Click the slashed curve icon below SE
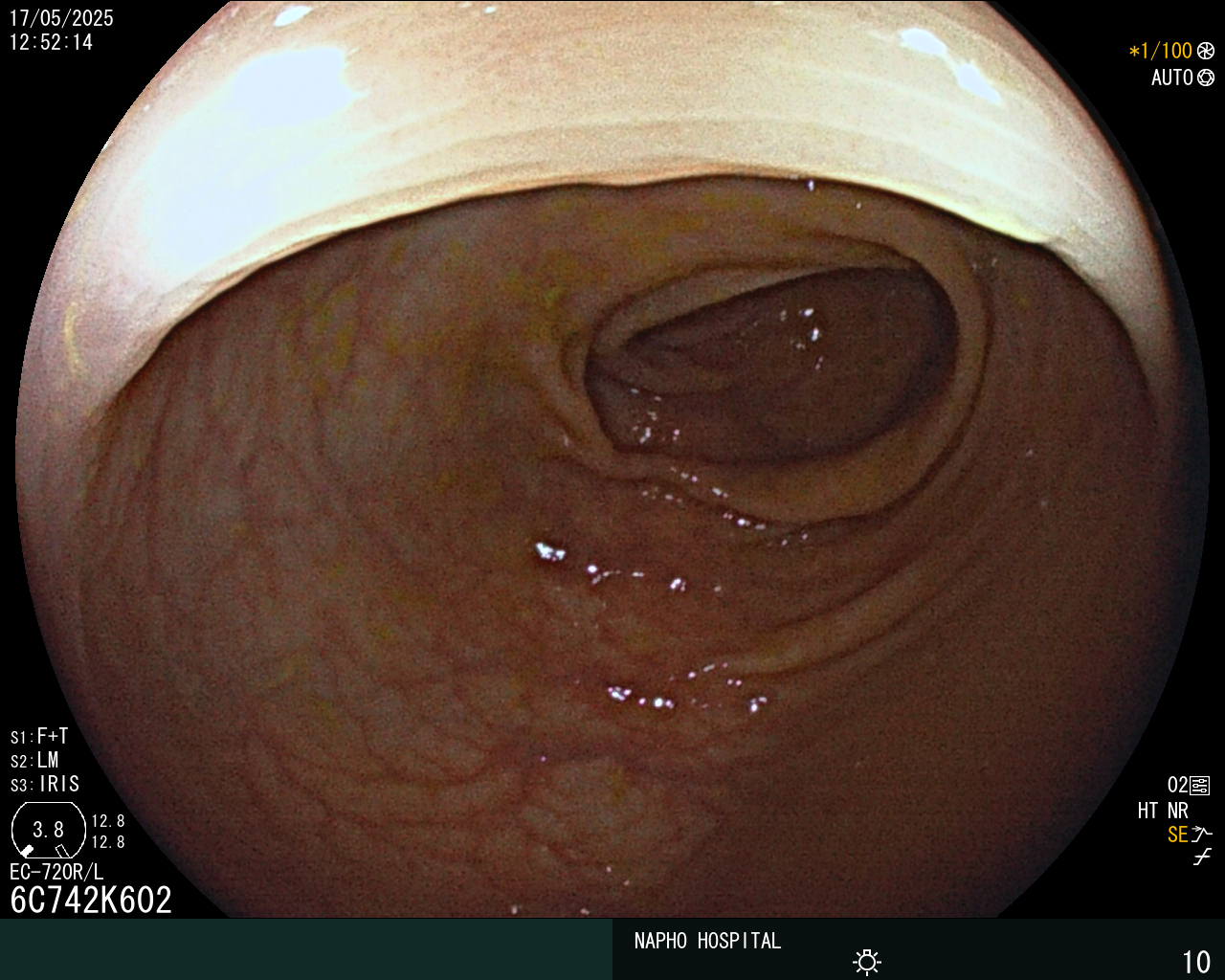The width and height of the screenshot is (1225, 980). [1202, 857]
